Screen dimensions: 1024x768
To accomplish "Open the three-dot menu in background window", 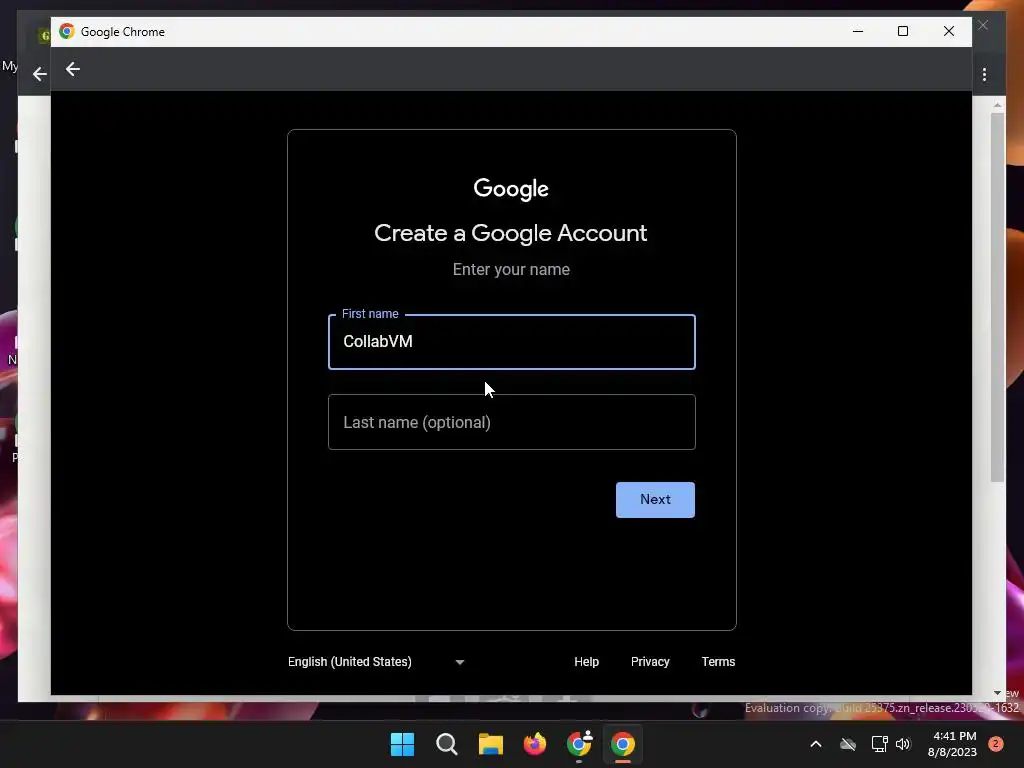I will pyautogui.click(x=984, y=75).
